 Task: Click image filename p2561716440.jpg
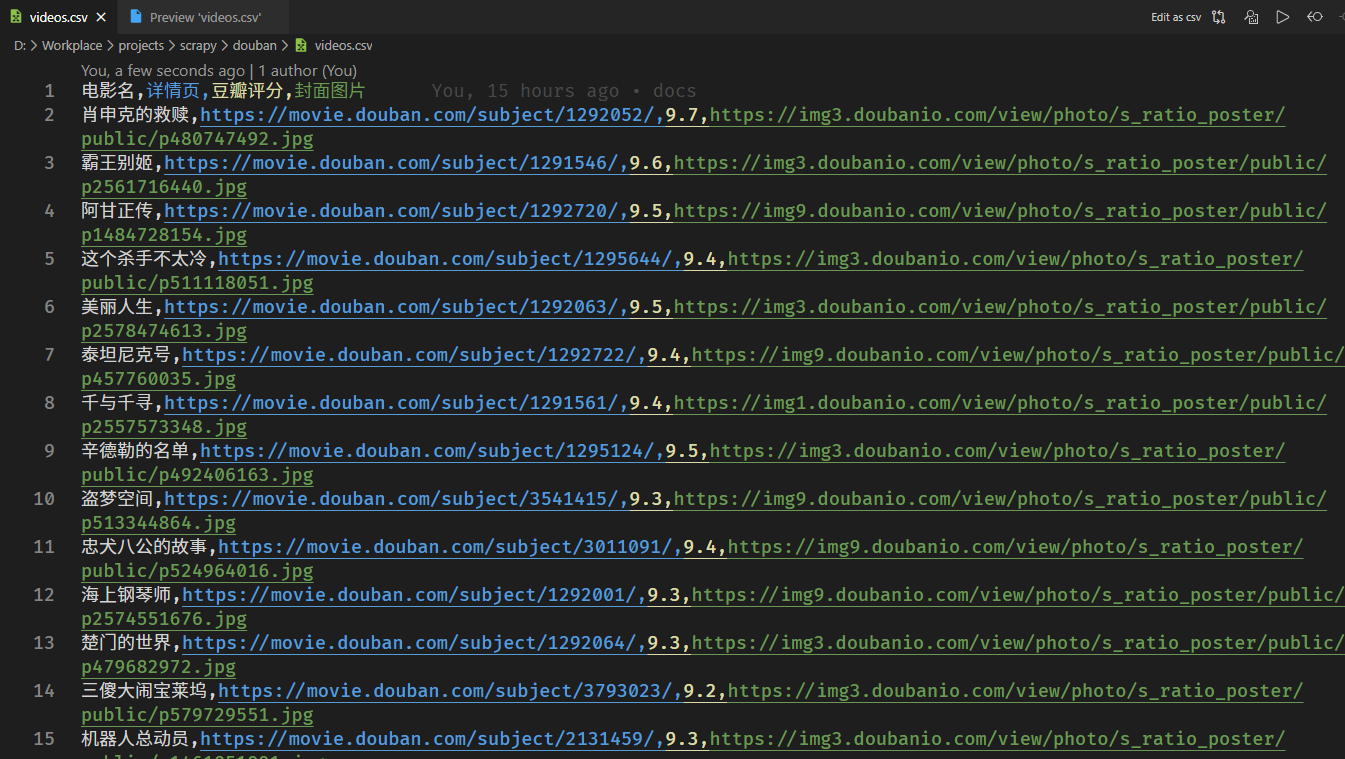pyautogui.click(x=164, y=187)
